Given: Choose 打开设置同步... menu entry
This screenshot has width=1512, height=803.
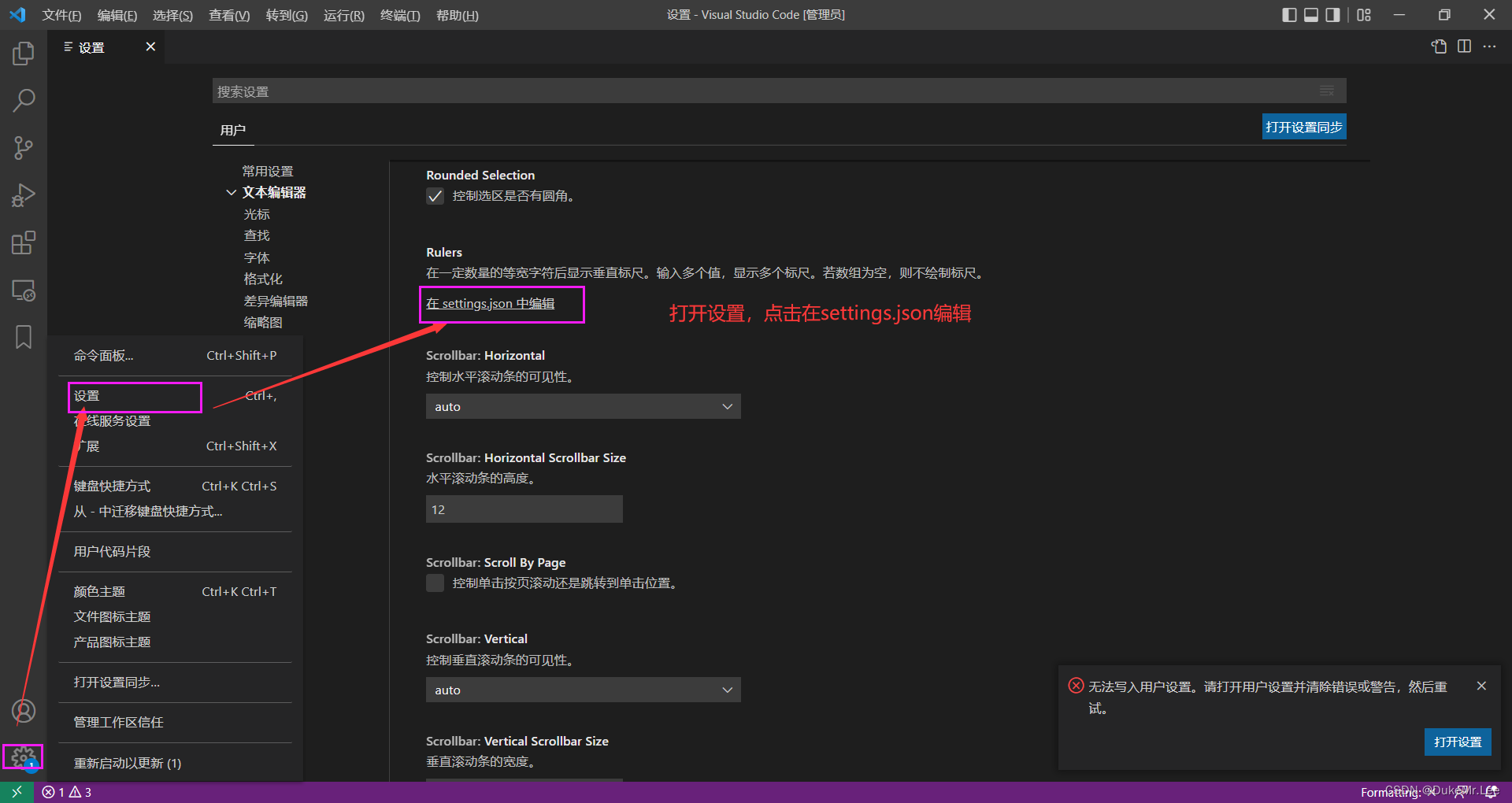Looking at the screenshot, I should click(x=175, y=682).
